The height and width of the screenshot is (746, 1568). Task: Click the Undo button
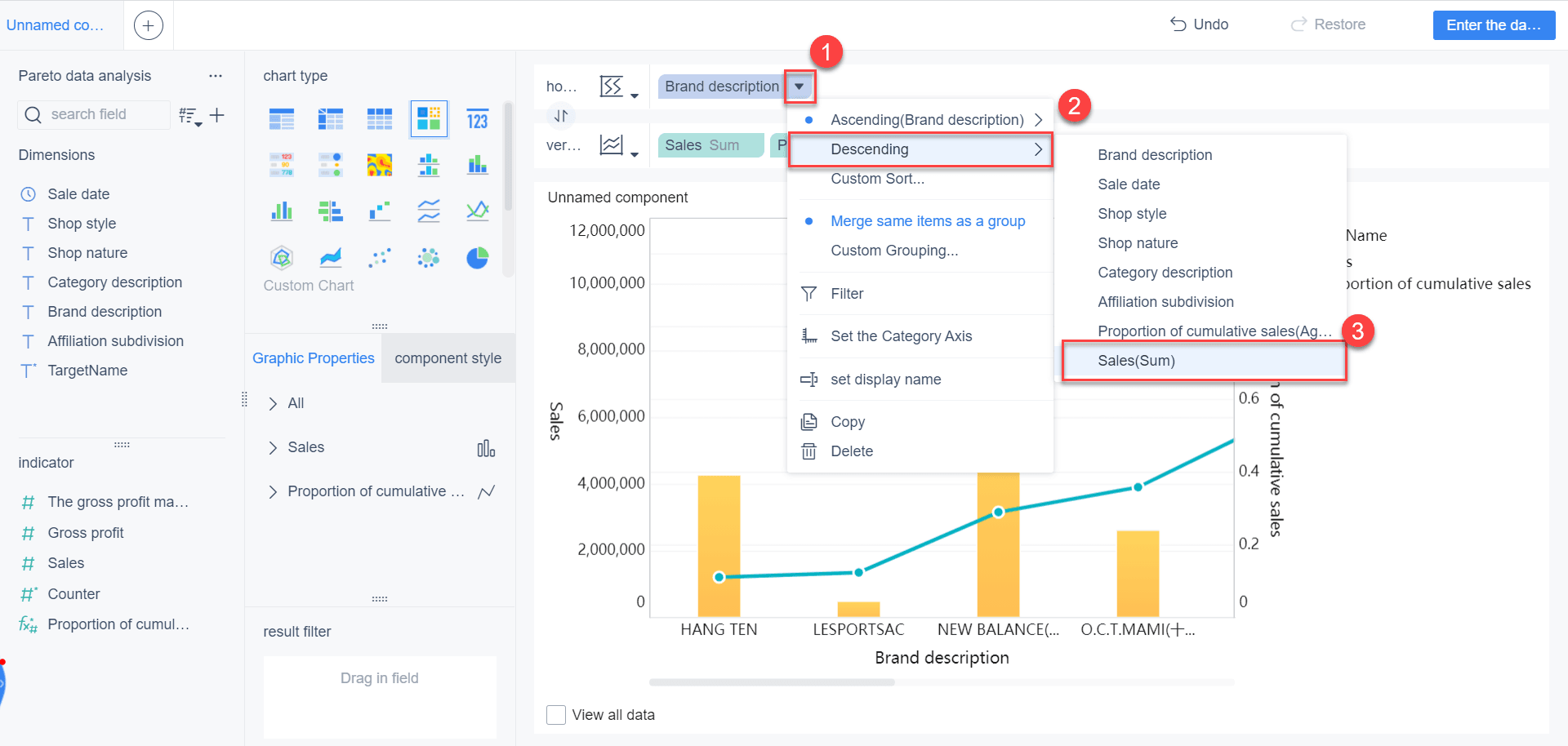coord(1199,24)
